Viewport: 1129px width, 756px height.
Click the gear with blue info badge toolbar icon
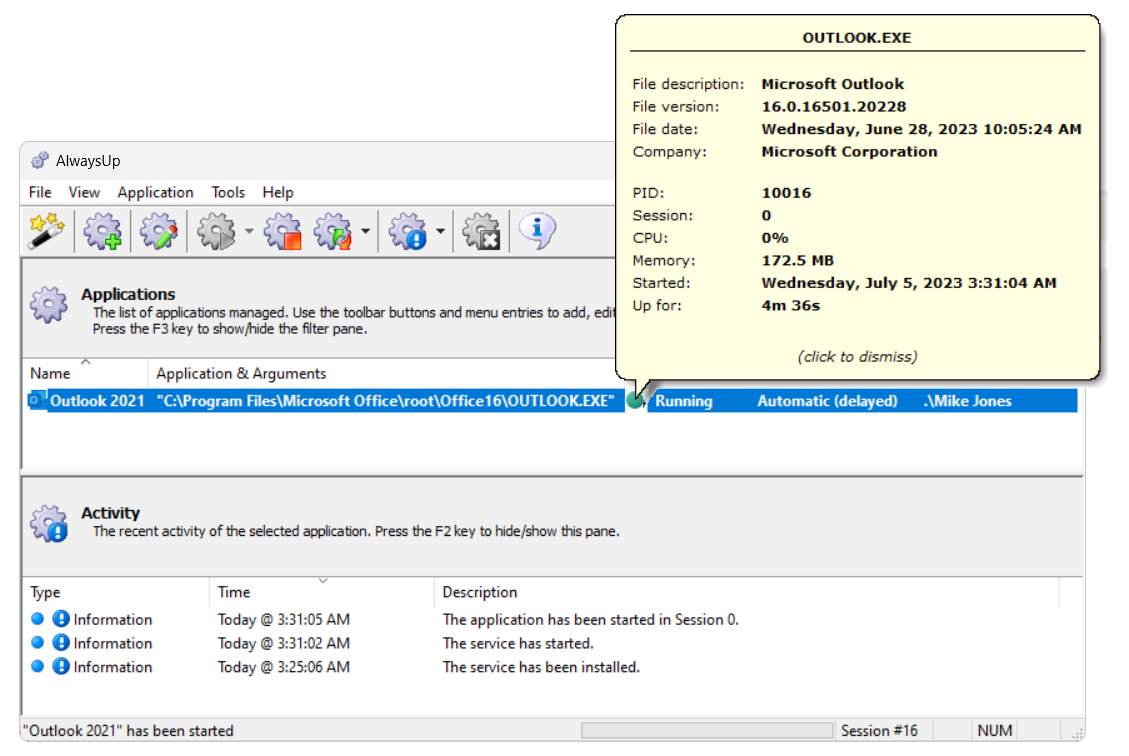tap(408, 231)
